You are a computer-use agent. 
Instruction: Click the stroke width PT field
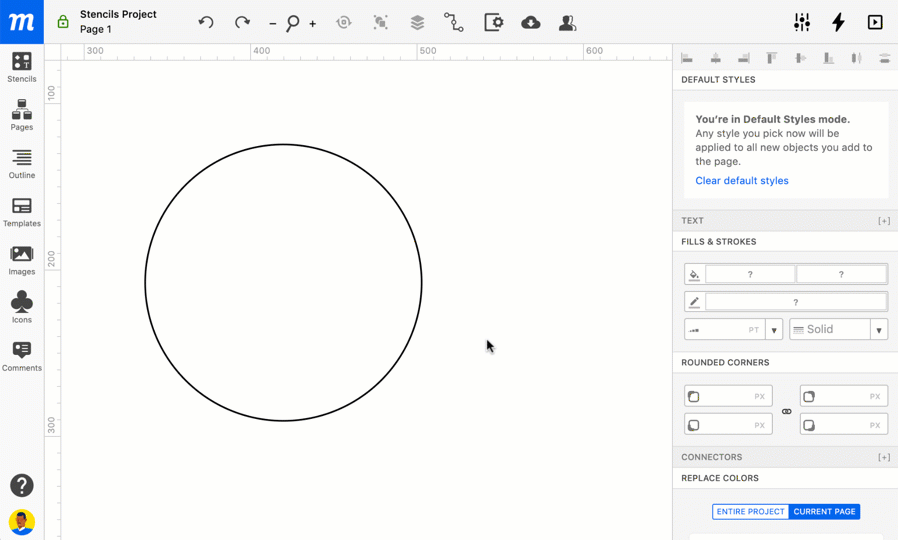point(724,329)
